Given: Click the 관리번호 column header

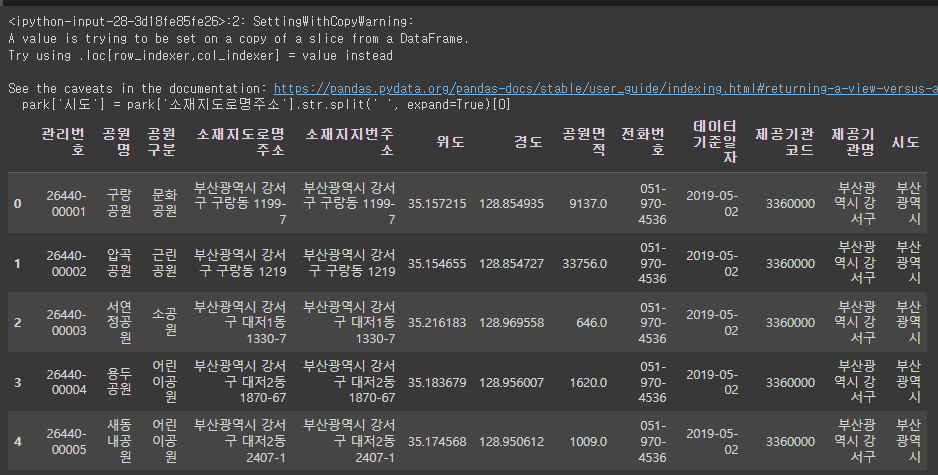Looking at the screenshot, I should click(x=63, y=141).
